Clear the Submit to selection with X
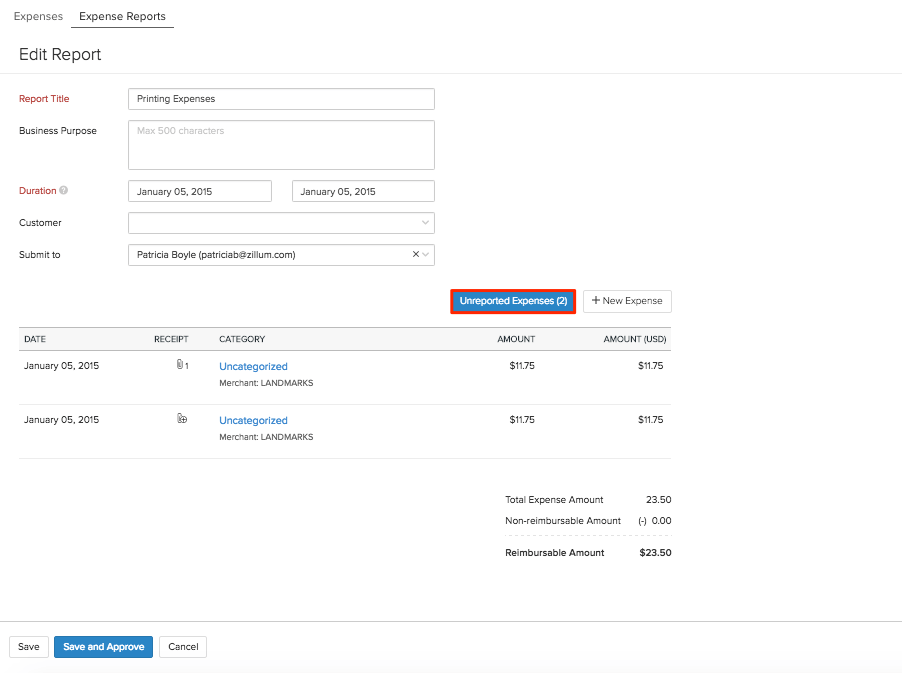This screenshot has width=902, height=673. (x=416, y=255)
